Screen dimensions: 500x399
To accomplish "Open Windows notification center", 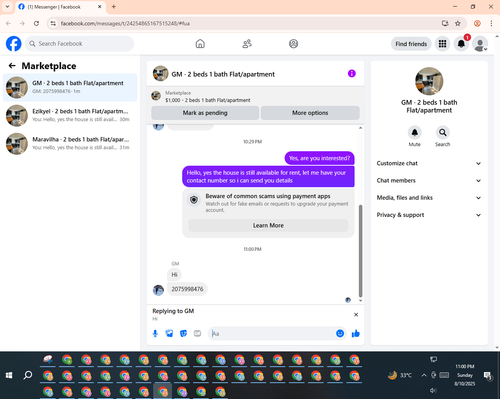I will pos(488,376).
